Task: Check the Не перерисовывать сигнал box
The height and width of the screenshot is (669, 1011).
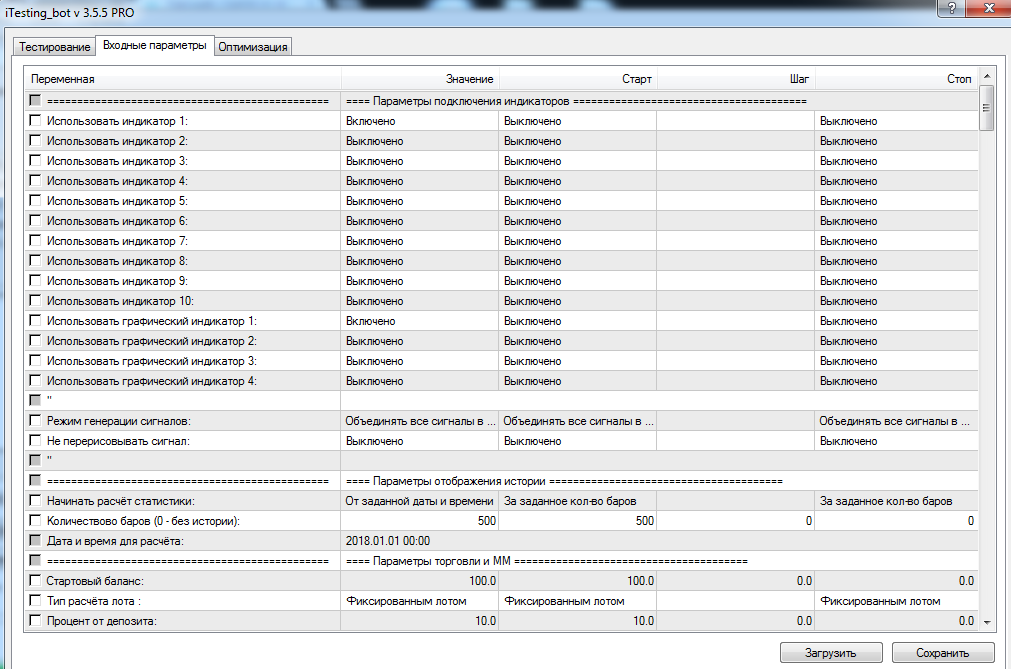Action: [36, 441]
